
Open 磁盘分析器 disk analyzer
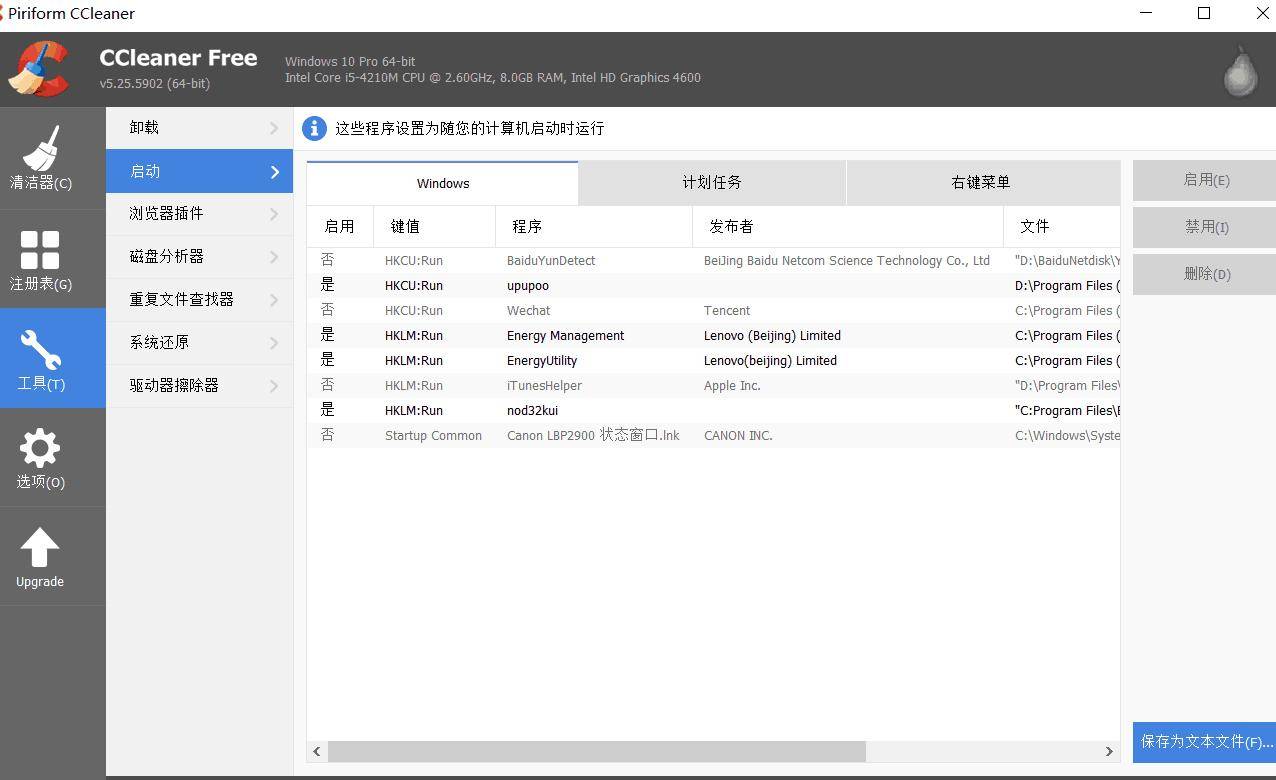pos(199,256)
